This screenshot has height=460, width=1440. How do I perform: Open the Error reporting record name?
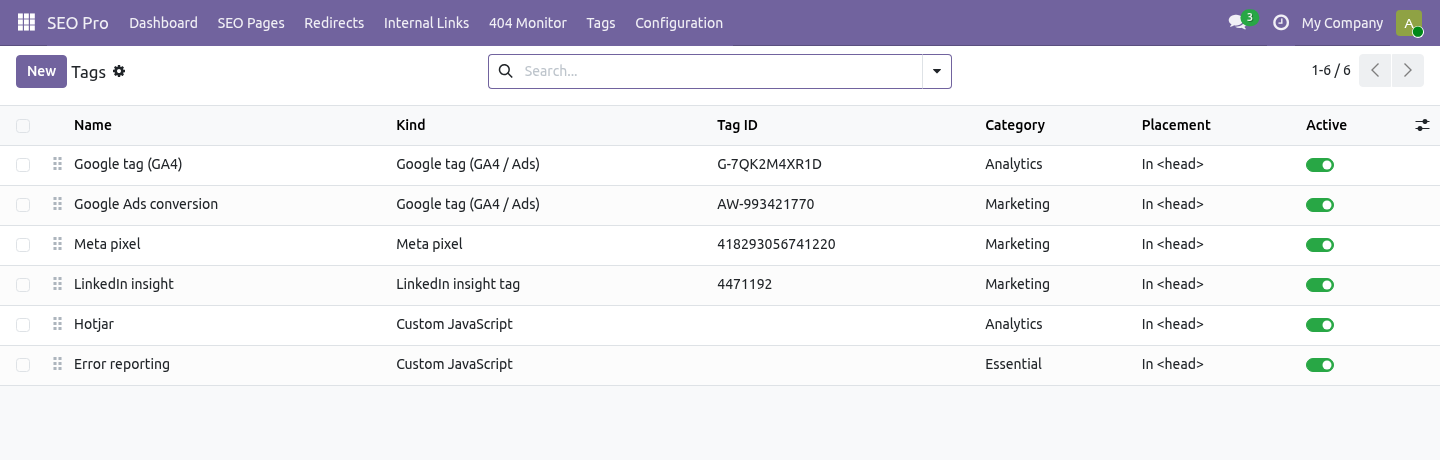[122, 364]
